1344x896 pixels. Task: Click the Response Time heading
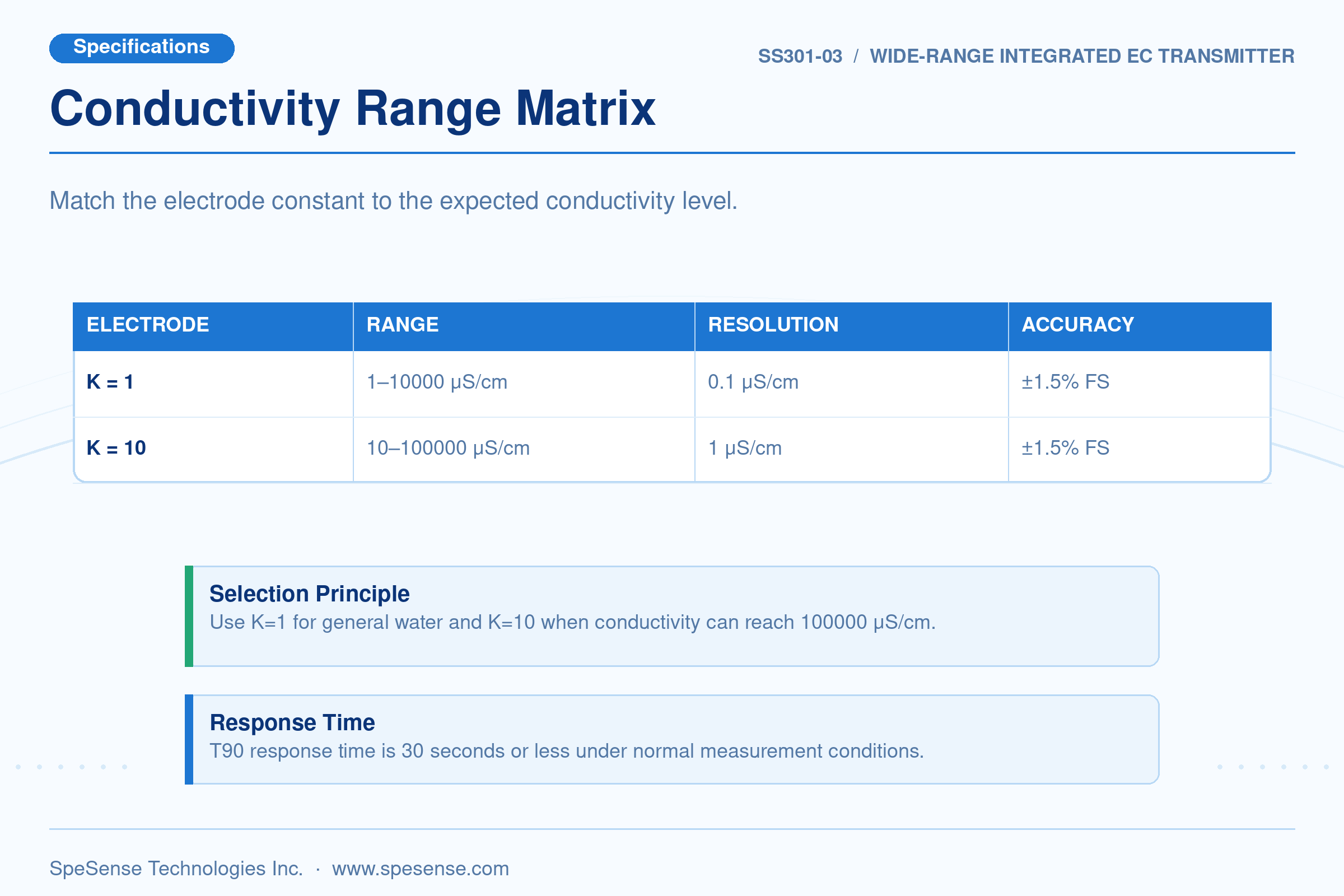(x=292, y=723)
